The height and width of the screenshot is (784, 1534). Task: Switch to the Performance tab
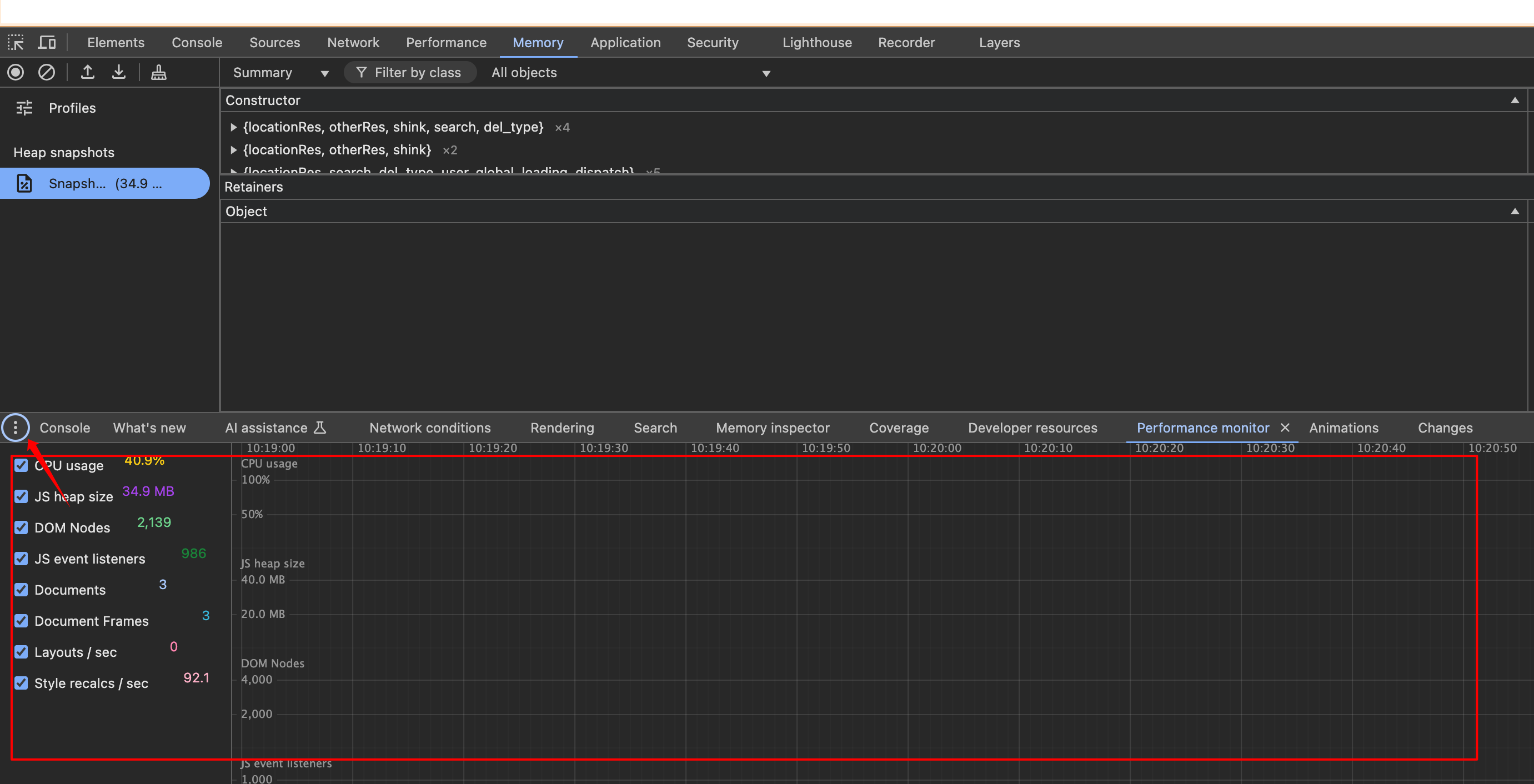point(446,42)
